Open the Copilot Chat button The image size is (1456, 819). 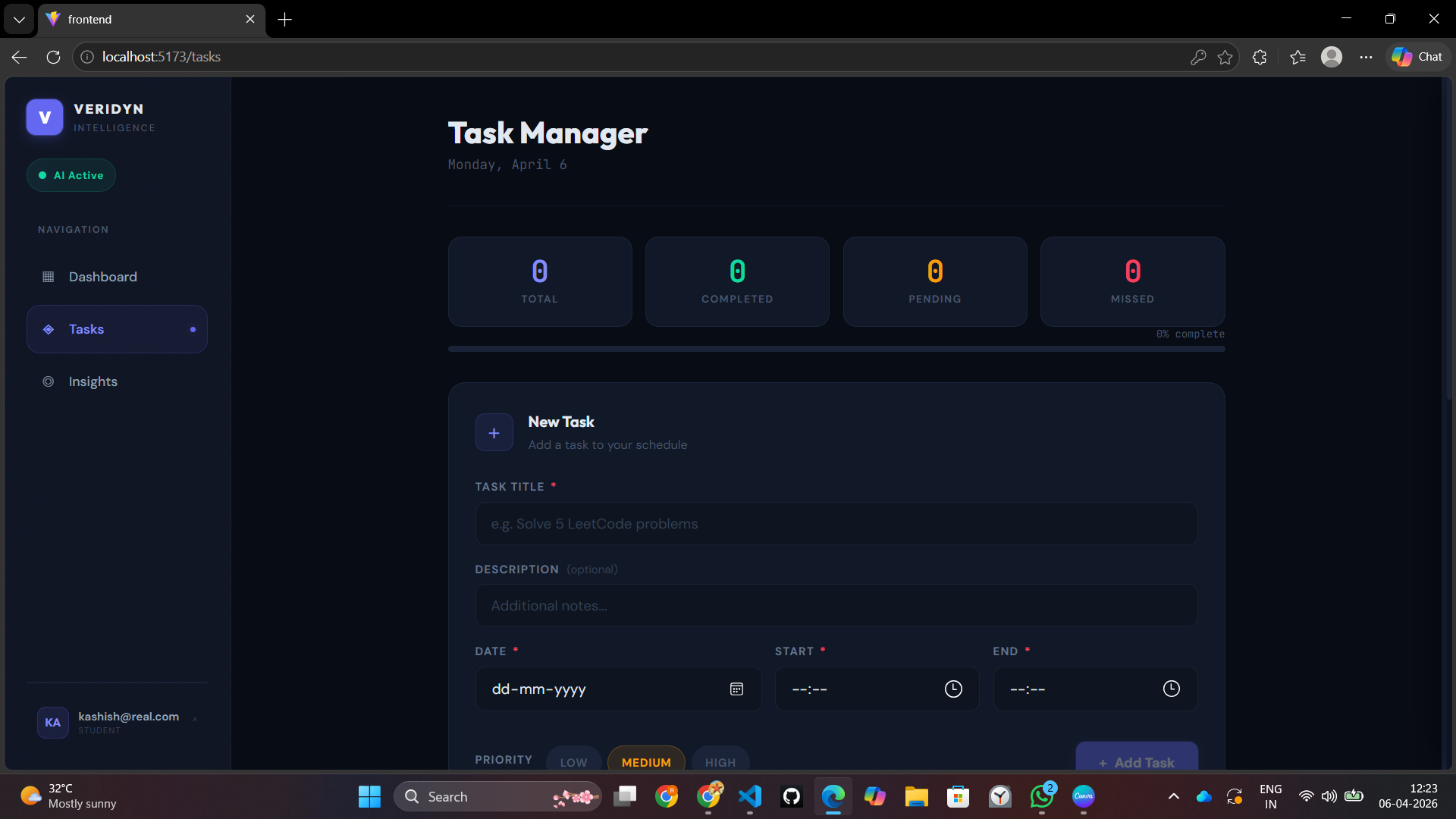tap(1417, 57)
